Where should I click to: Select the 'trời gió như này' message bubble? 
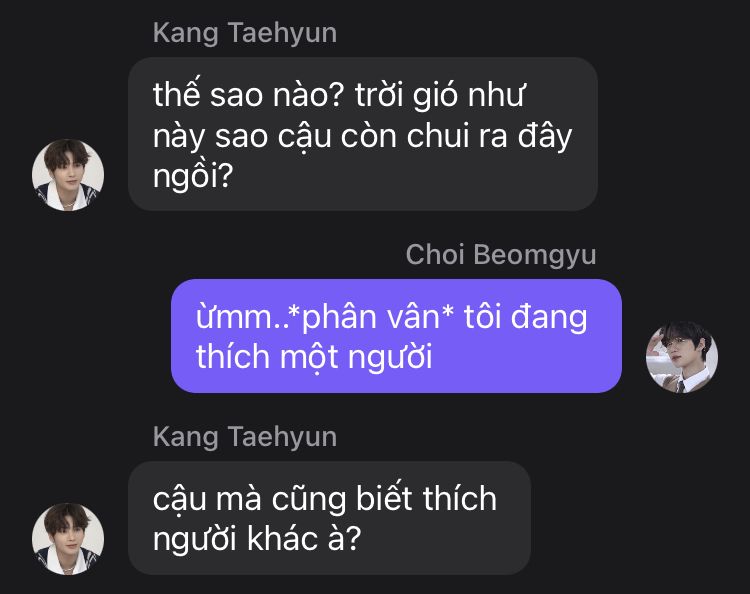[363, 134]
